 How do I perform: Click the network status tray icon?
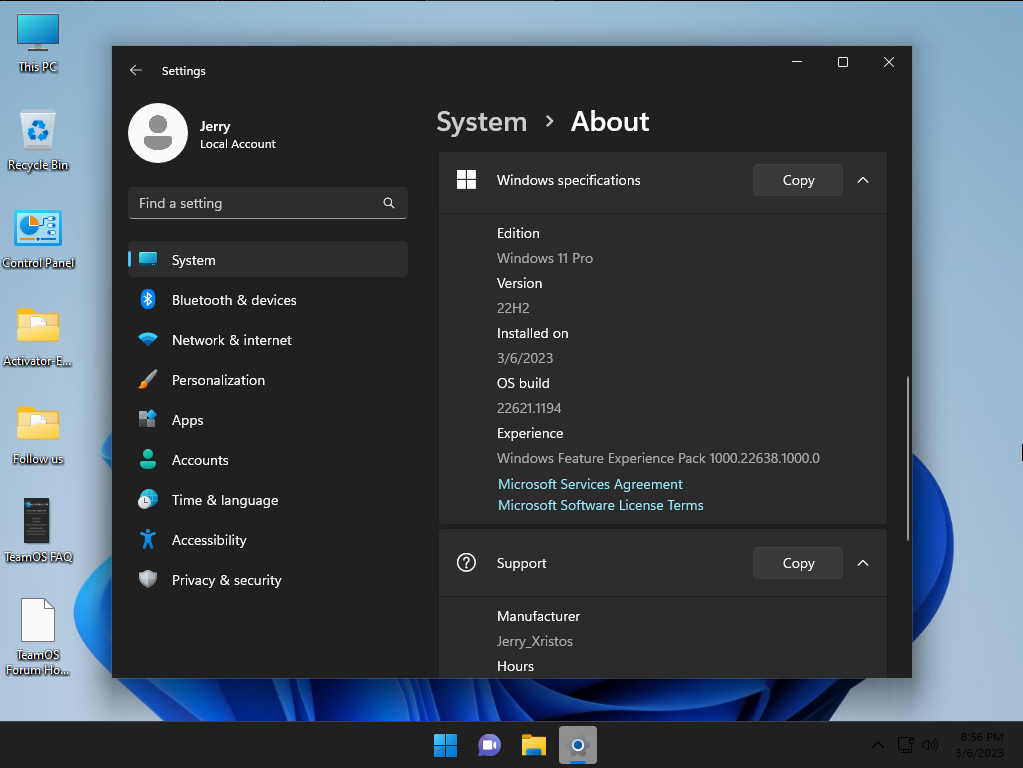click(x=905, y=745)
